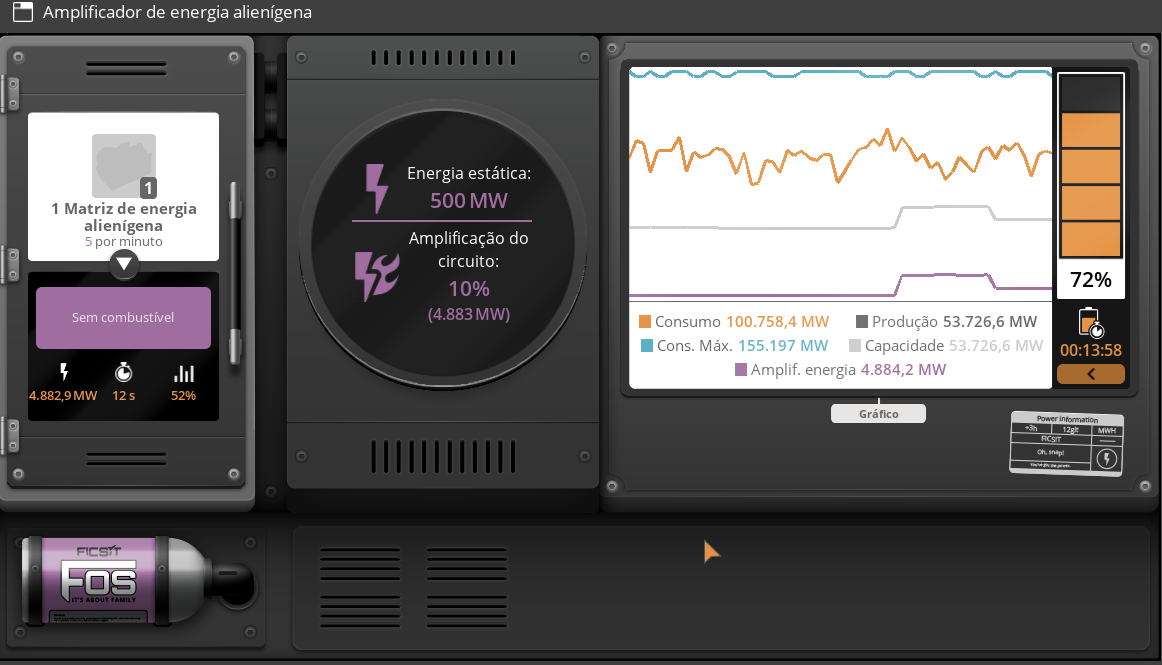Screen dimensions: 1162x665
Task: Click the Sem combustível purple status bar
Action: pyautogui.click(x=123, y=317)
